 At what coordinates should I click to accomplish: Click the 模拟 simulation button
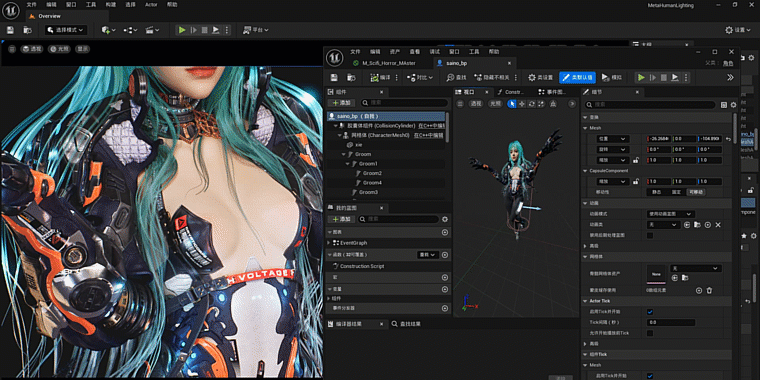(612, 78)
